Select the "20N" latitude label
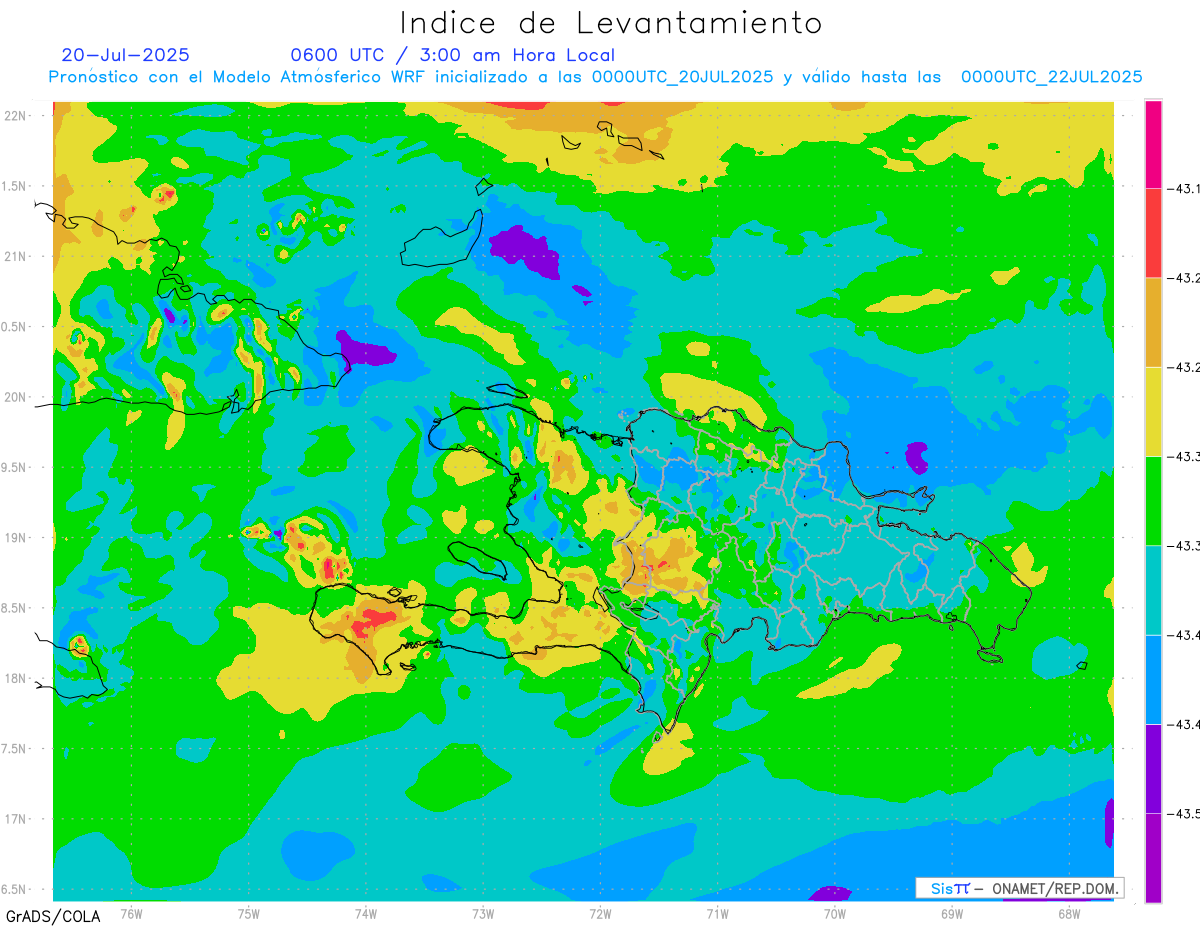Image resolution: width=1200 pixels, height=927 pixels. click(15, 397)
